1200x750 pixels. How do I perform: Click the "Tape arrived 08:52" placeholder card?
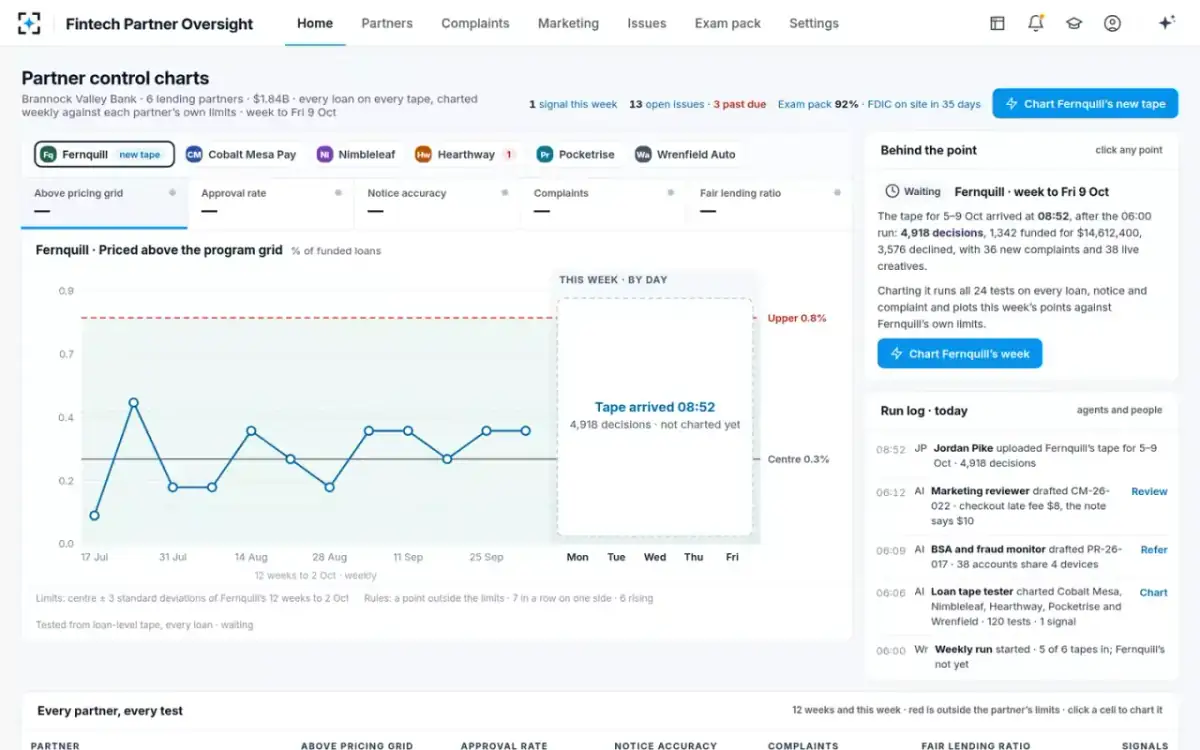coord(655,416)
